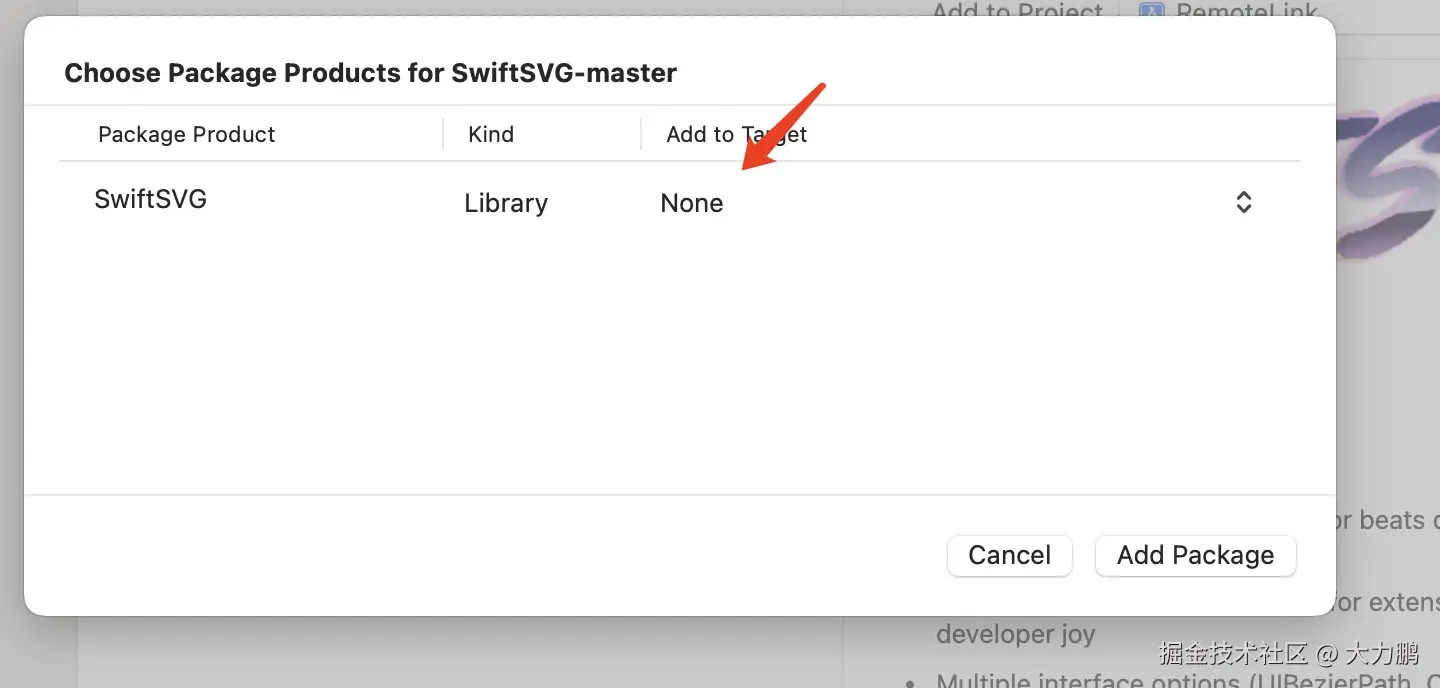1440x688 pixels.
Task: Select the SwiftSVG package product row
Action: pyautogui.click(x=151, y=199)
